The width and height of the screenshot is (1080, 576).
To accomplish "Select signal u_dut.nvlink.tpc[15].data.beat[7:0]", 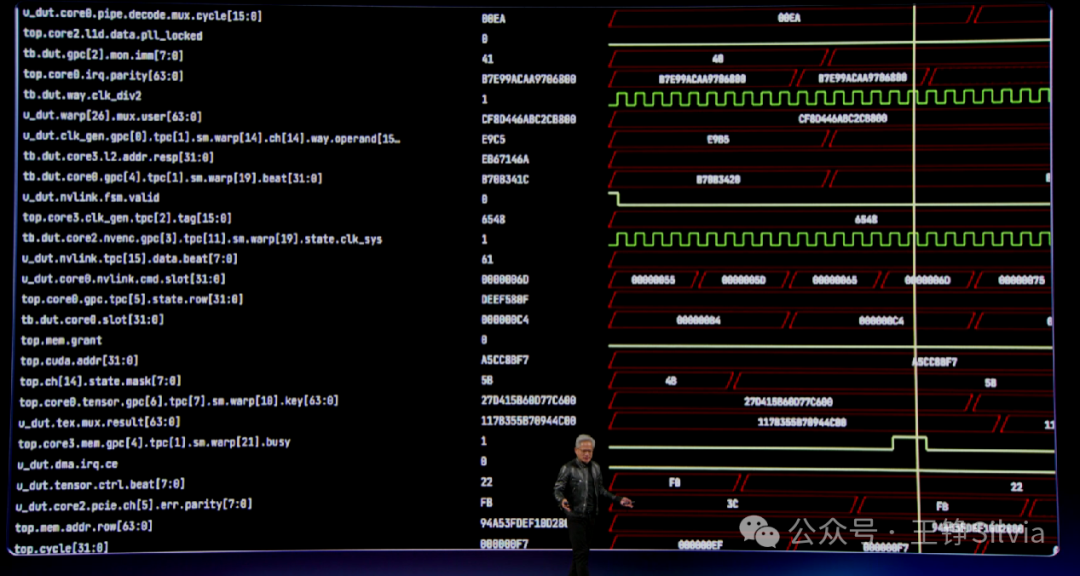I will [x=129, y=258].
